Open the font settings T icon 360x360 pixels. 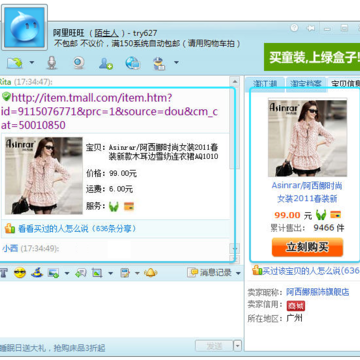click(3, 273)
